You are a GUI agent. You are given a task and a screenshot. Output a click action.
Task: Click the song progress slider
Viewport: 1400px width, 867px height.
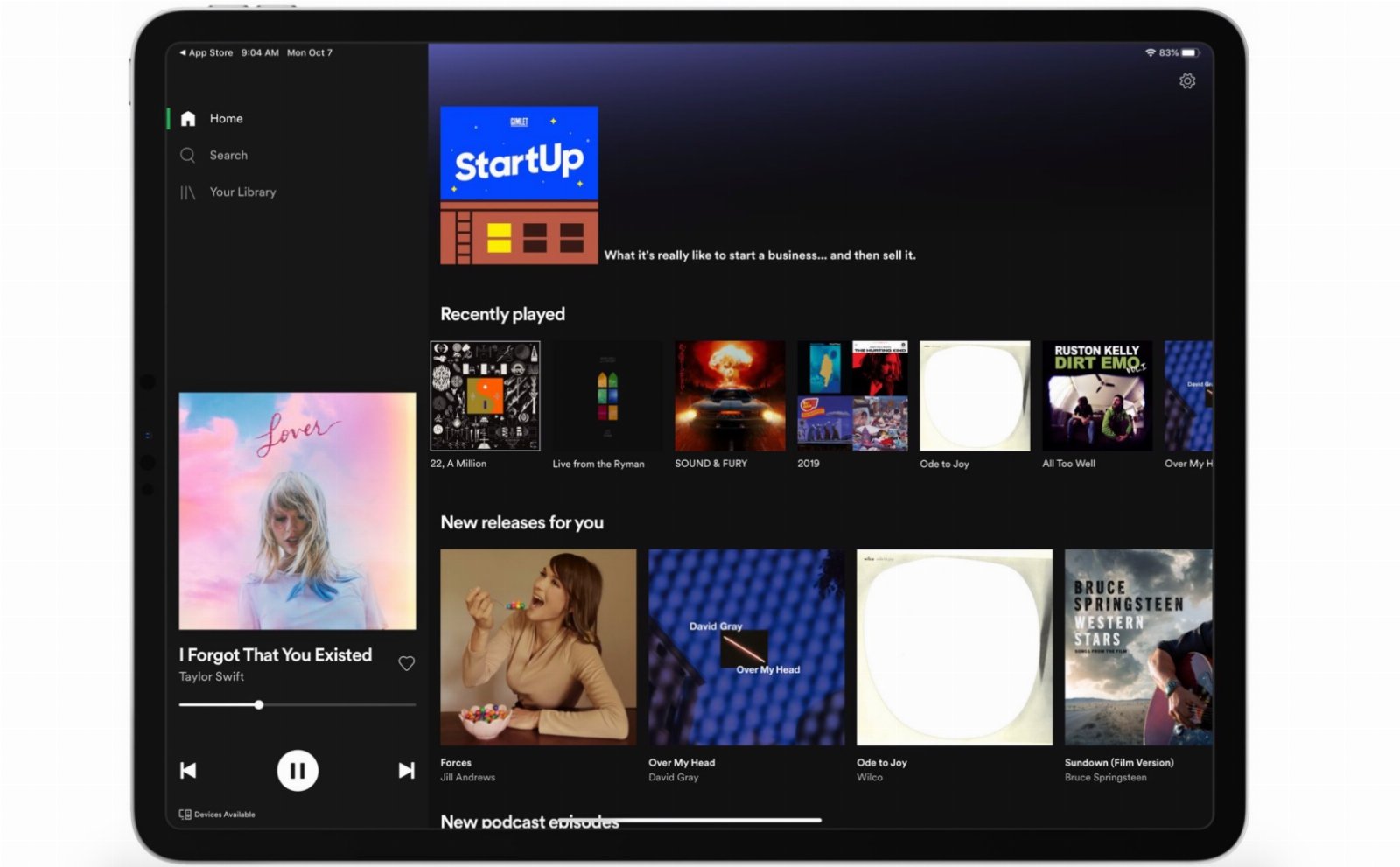coord(297,705)
